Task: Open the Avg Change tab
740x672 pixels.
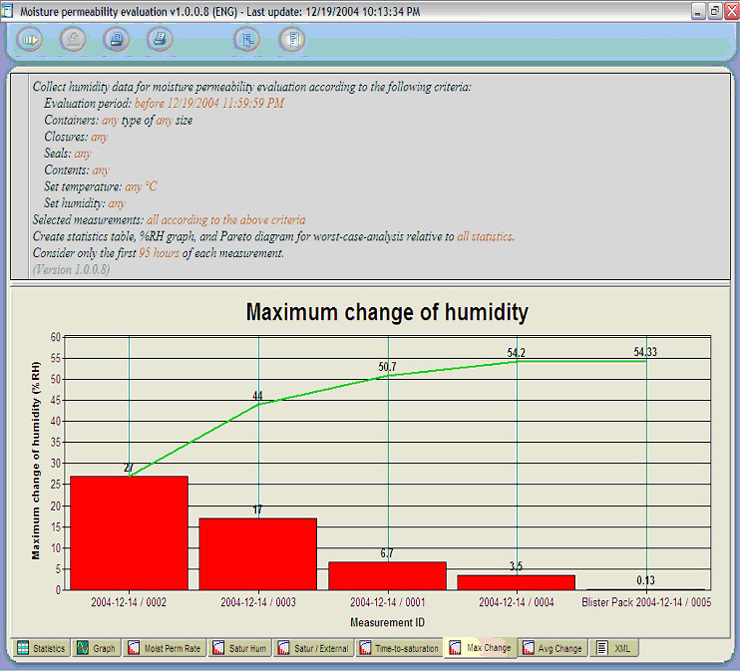Action: pyautogui.click(x=553, y=648)
